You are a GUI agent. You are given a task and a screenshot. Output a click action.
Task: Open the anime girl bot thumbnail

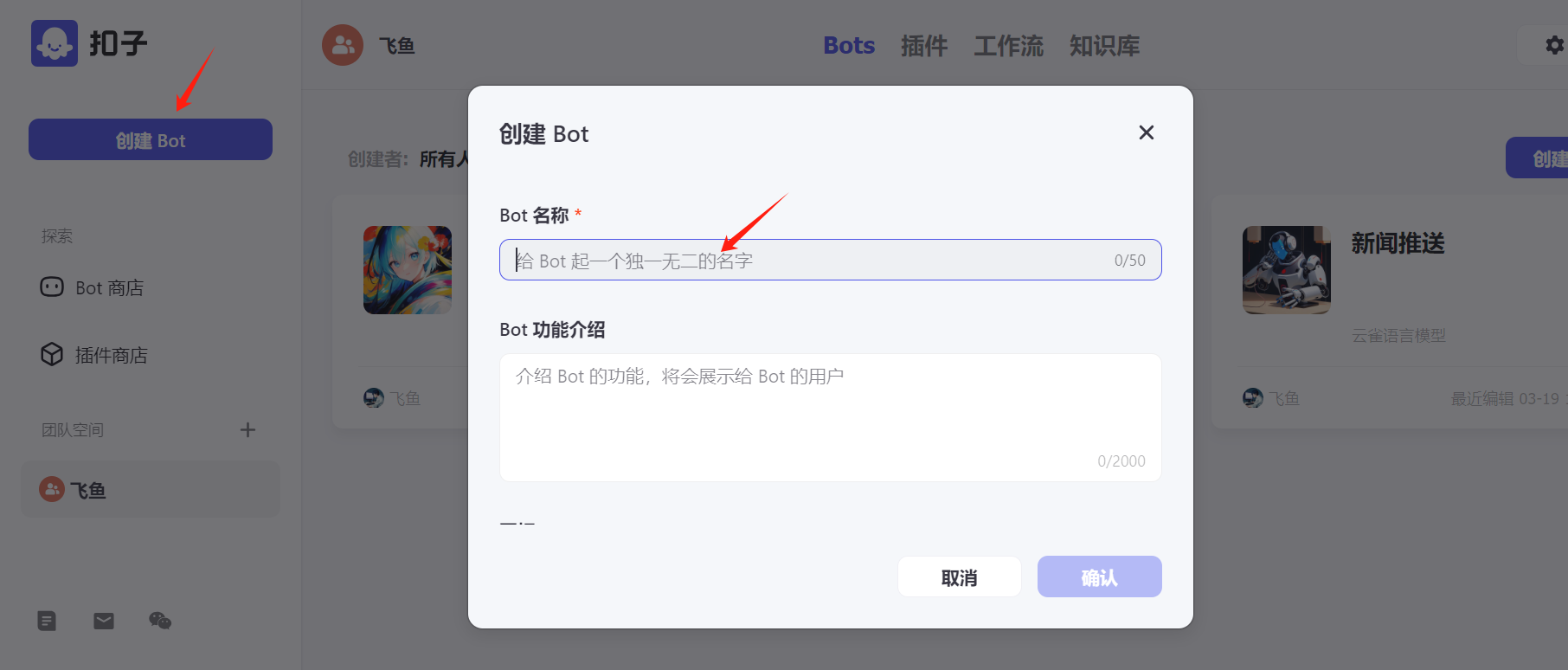[x=408, y=270]
